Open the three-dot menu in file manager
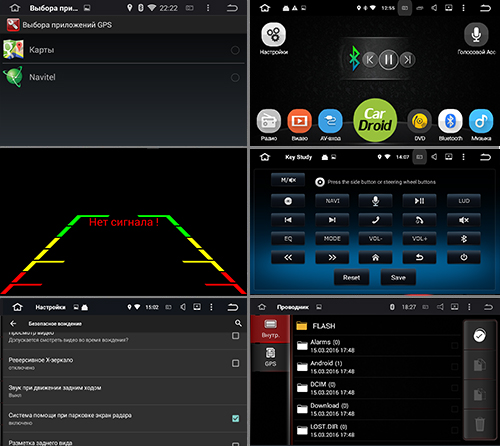Viewport: 500px width, 446px height. 469,307
